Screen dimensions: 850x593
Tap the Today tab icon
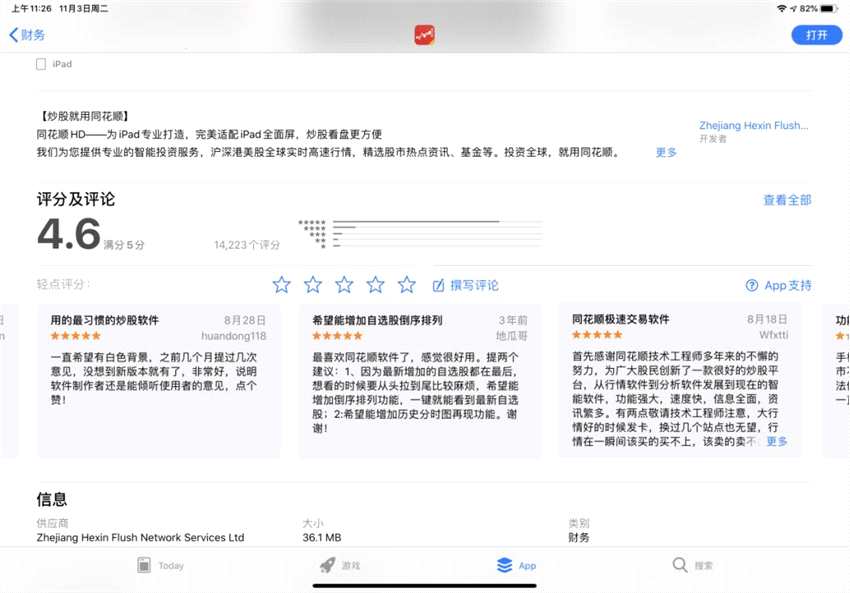(144, 565)
